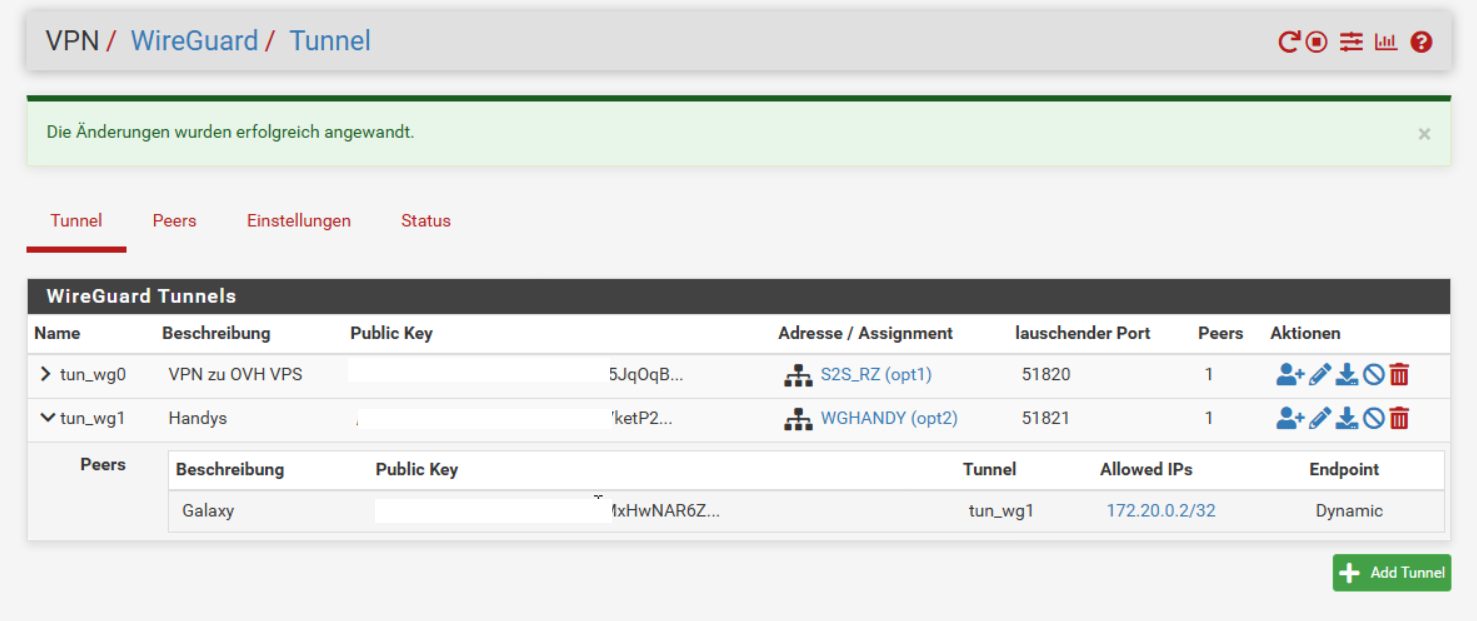The width and height of the screenshot is (1477, 621).
Task: Click the WireGuard Tunnels panel header
Action: tap(739, 297)
